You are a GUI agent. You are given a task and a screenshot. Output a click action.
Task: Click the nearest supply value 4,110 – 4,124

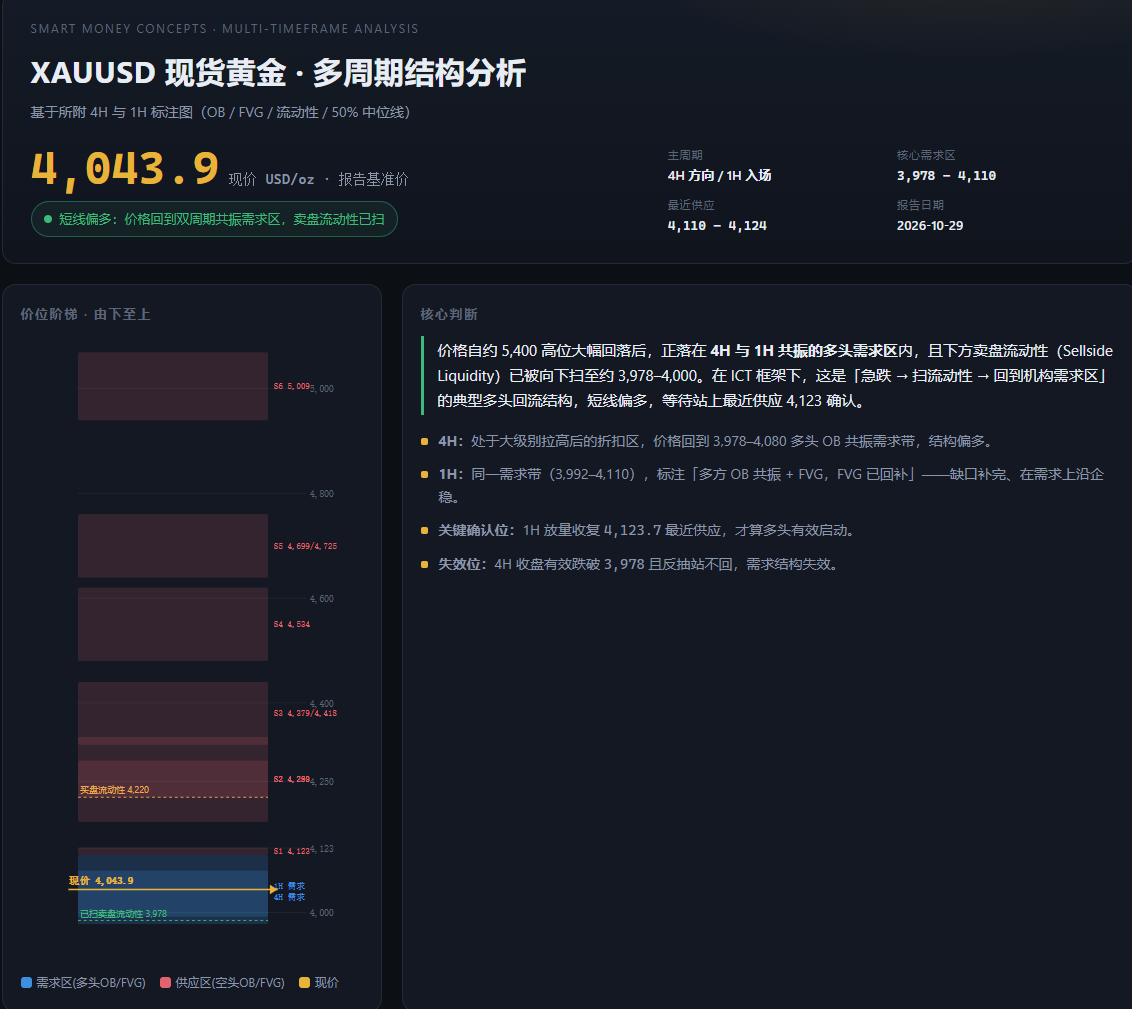point(717,226)
